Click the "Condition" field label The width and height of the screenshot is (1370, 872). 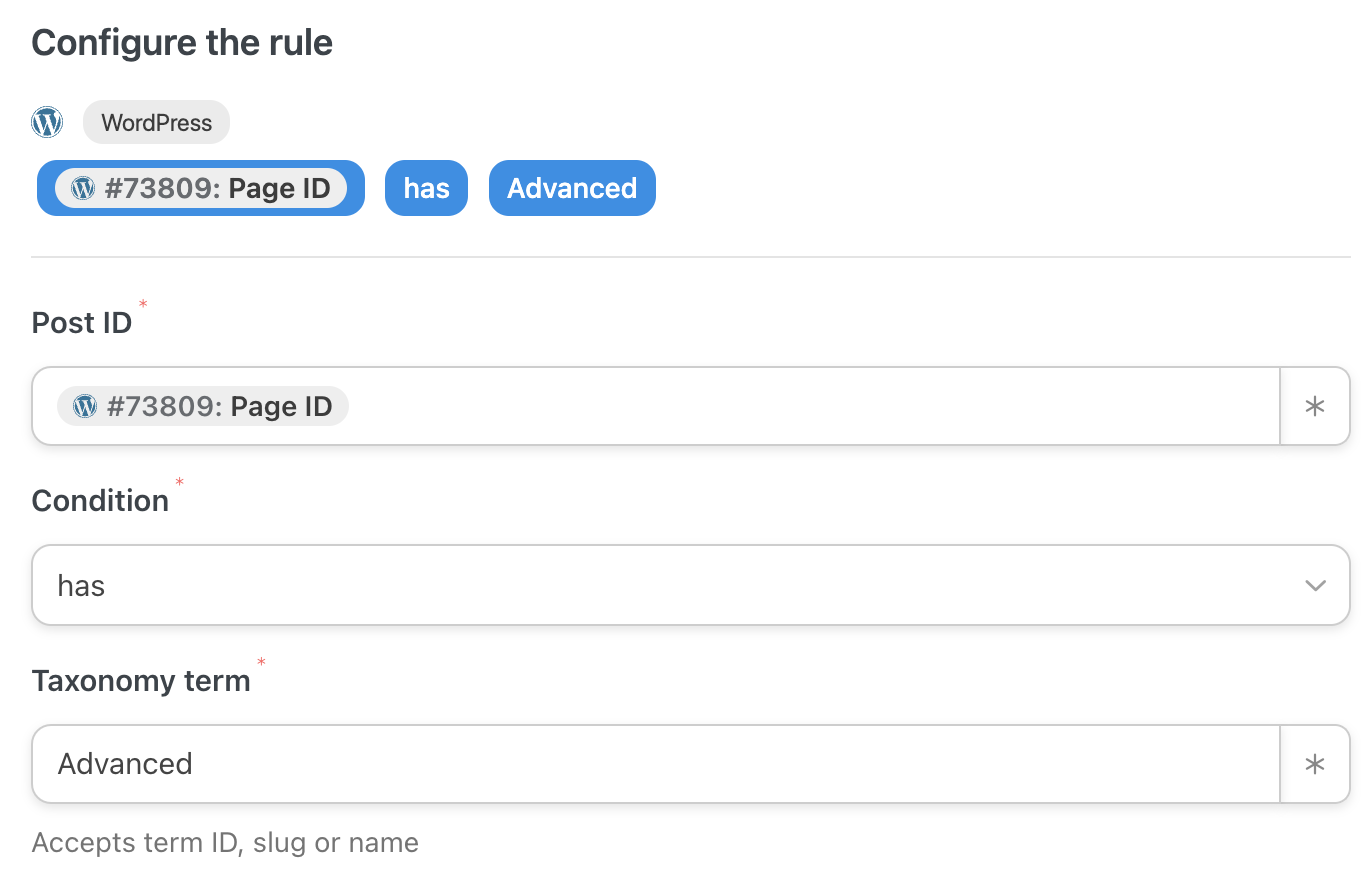100,501
